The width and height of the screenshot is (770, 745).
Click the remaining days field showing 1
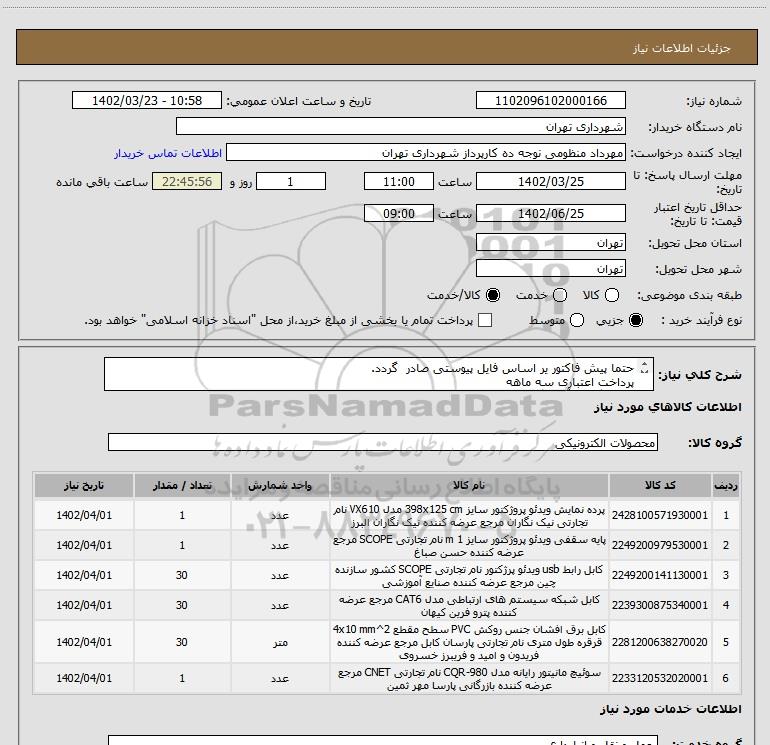[291, 181]
